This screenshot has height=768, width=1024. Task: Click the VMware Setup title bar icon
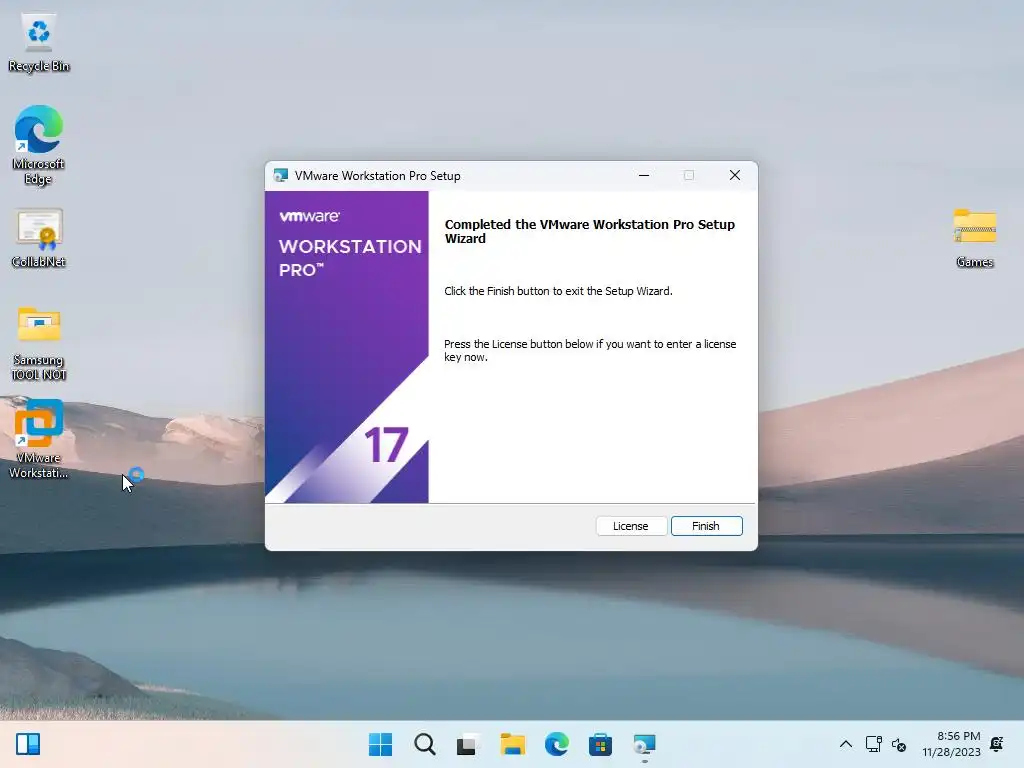point(281,175)
